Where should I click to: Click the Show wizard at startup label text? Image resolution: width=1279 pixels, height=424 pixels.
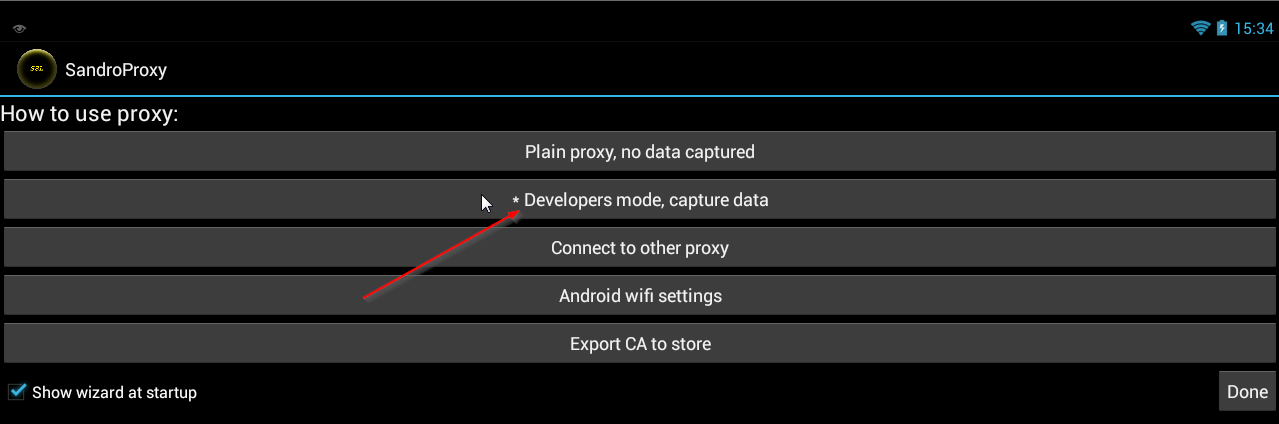(114, 392)
